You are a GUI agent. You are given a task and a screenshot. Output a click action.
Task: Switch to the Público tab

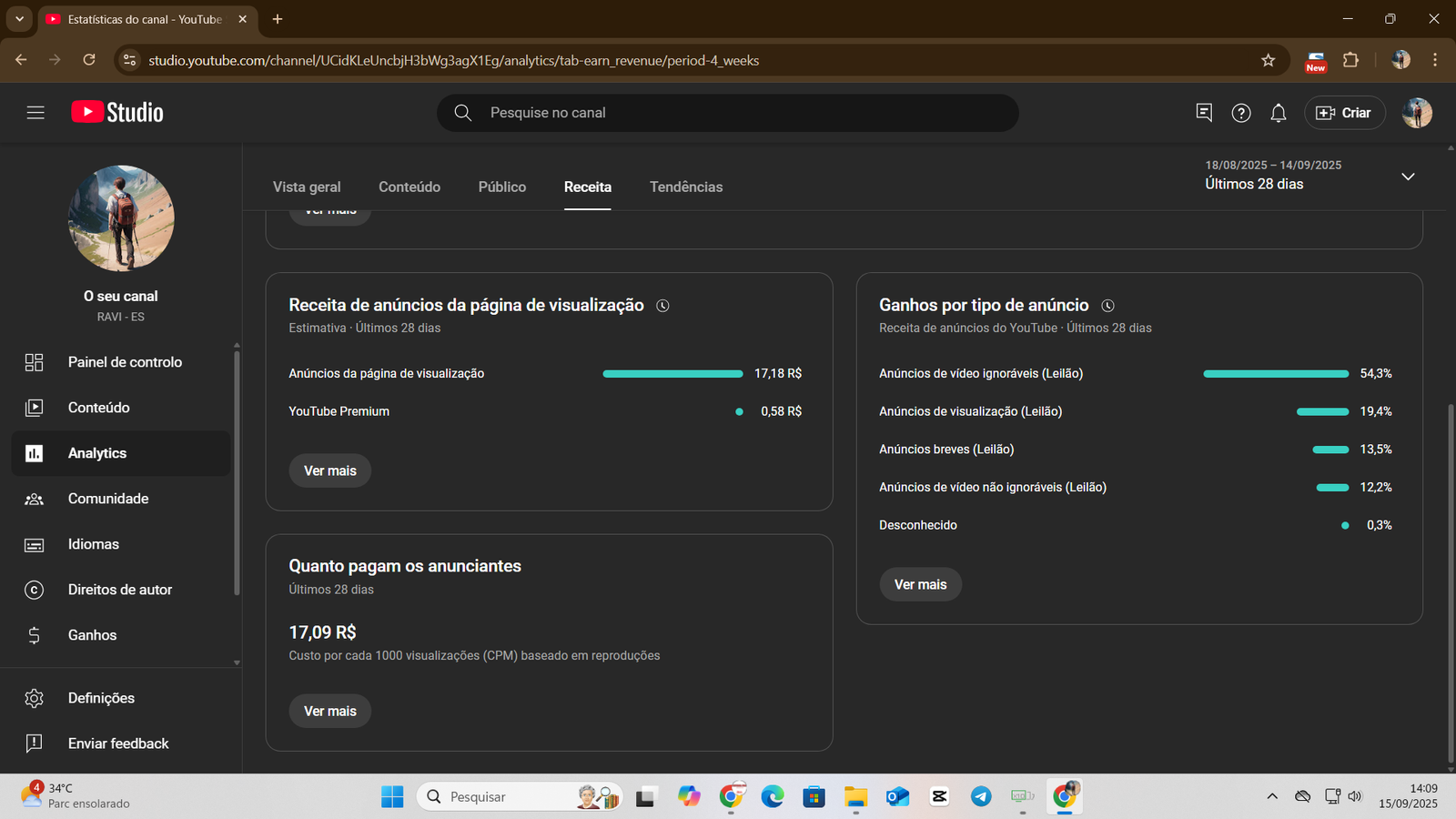[501, 187]
